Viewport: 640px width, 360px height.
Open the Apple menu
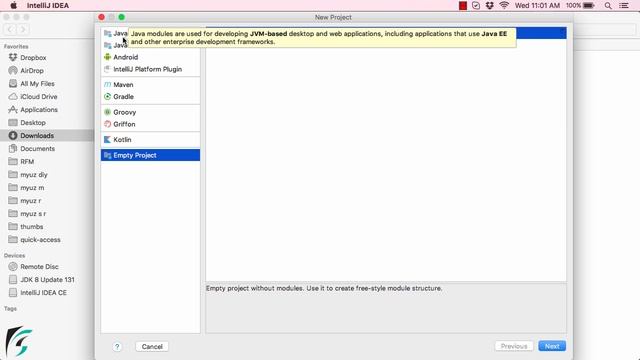[13, 5]
